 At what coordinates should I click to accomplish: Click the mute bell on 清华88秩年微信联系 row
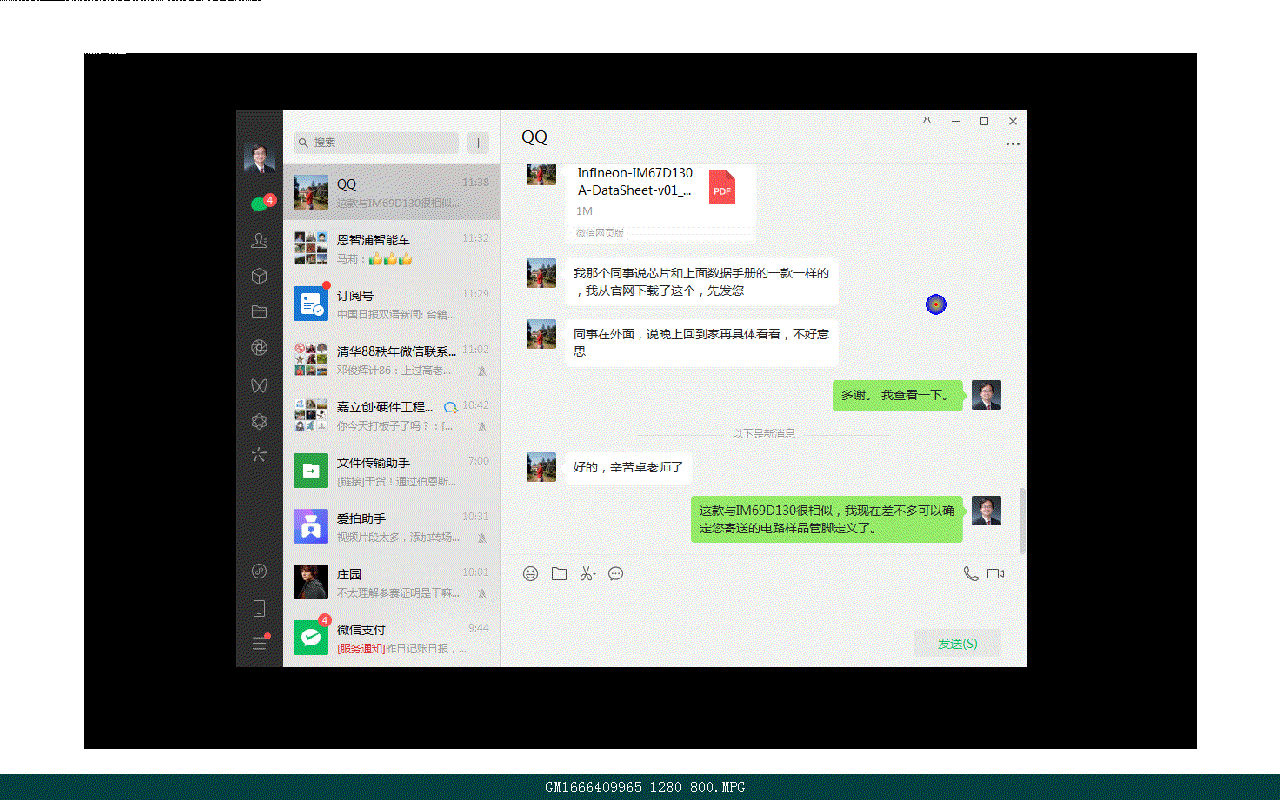(x=482, y=371)
